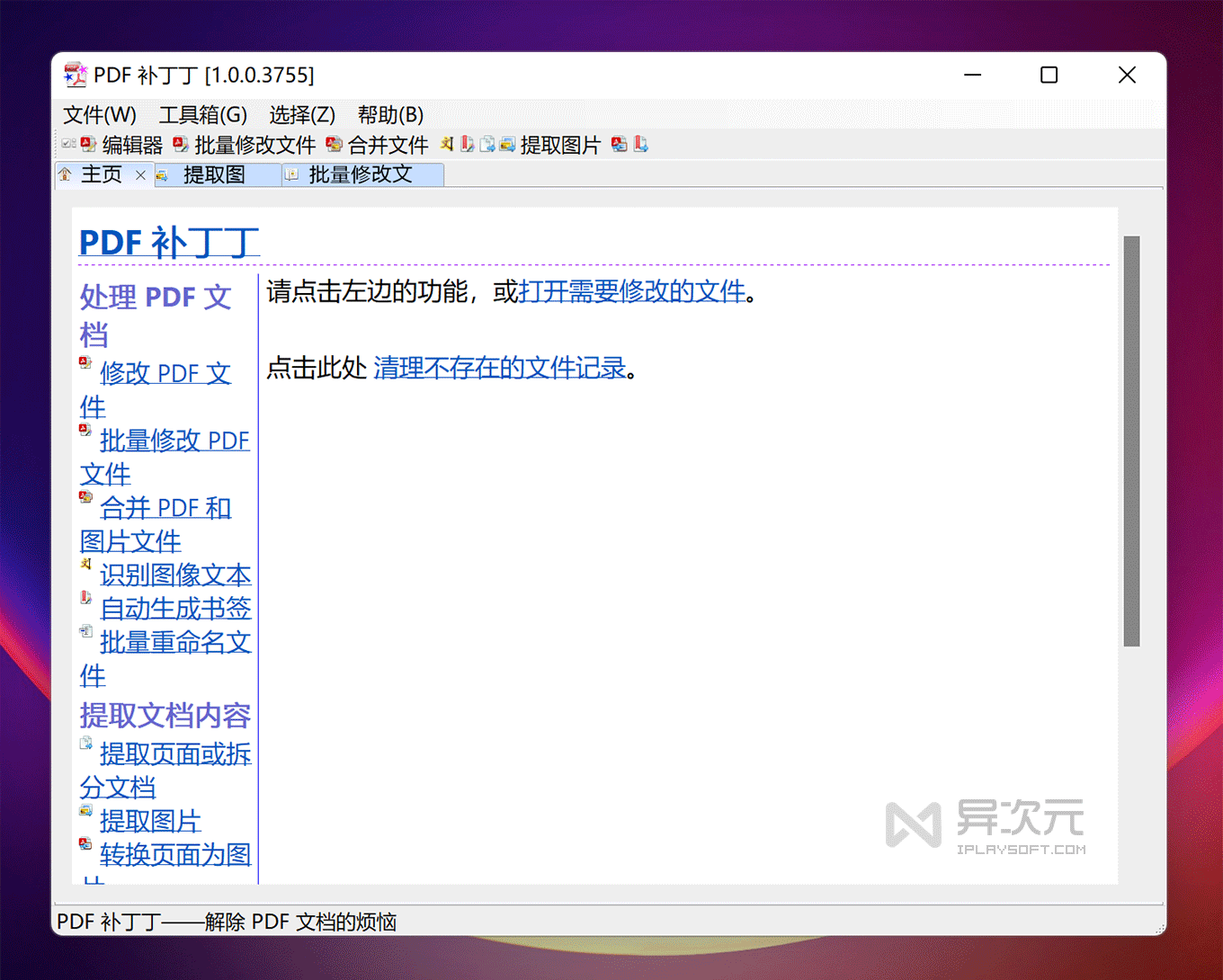This screenshot has height=980, width=1223.
Task: Open the 提取图片 toolbar icon
Action: [506, 144]
